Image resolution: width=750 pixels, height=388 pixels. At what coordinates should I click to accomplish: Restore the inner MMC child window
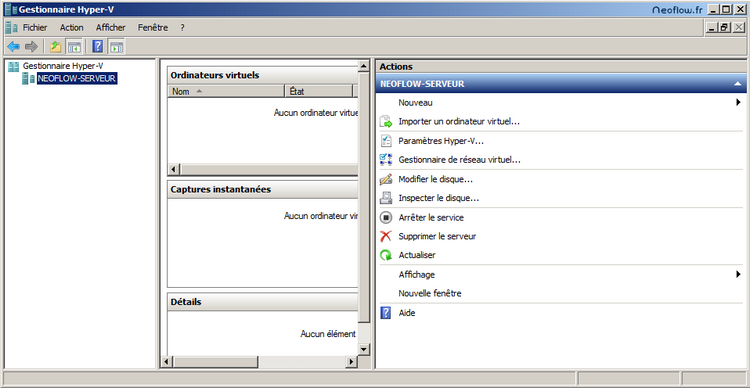point(726,28)
